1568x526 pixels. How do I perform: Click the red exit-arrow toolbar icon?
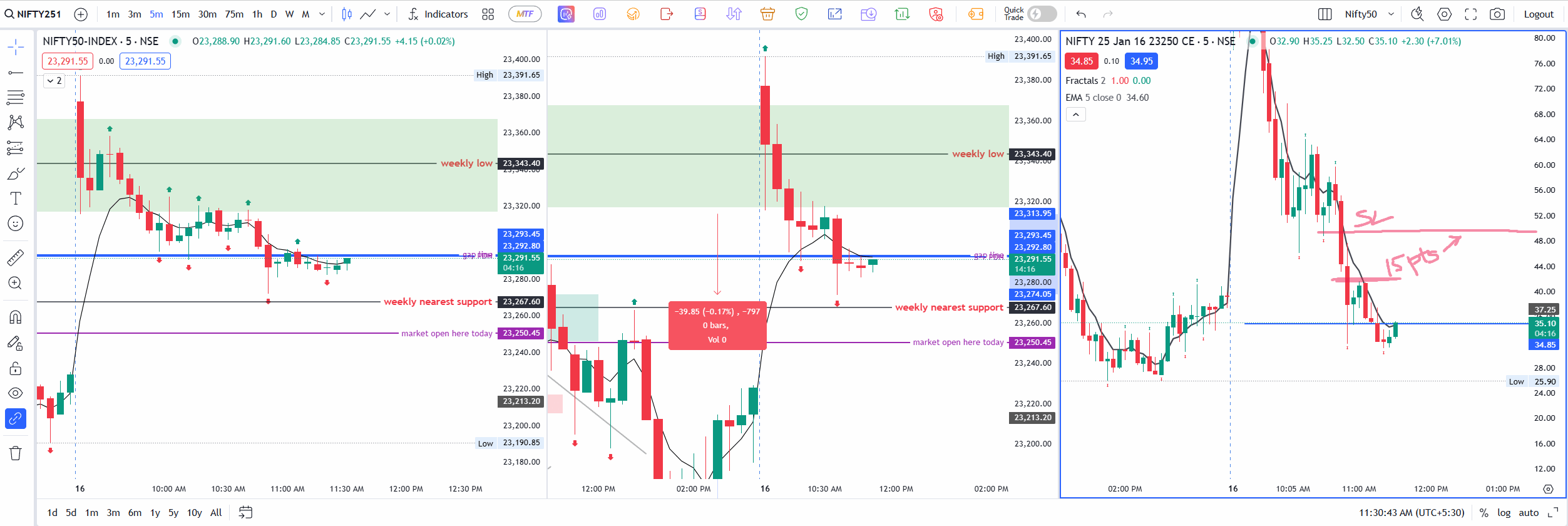coord(667,14)
